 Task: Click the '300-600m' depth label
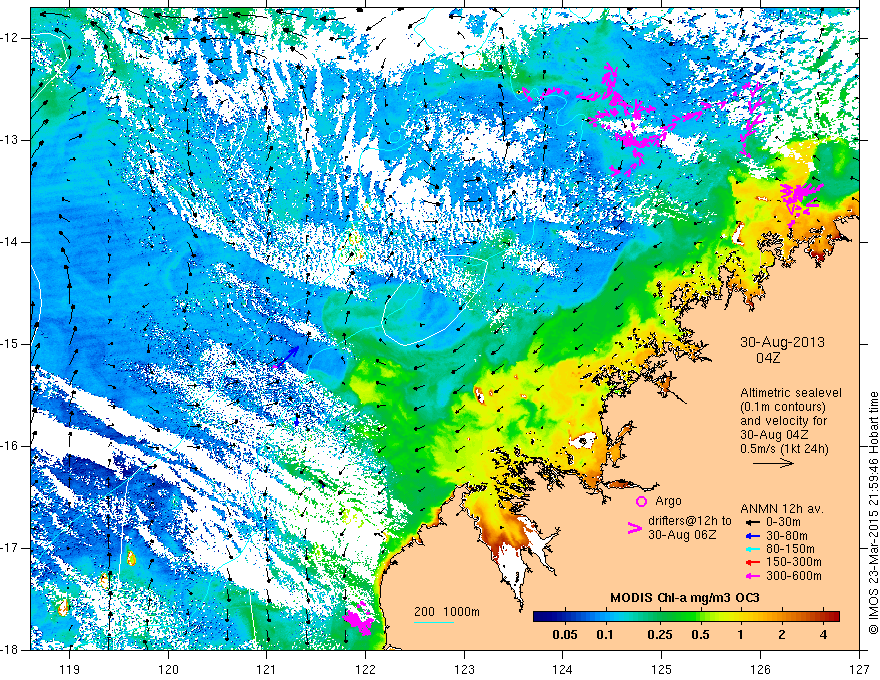794,576
